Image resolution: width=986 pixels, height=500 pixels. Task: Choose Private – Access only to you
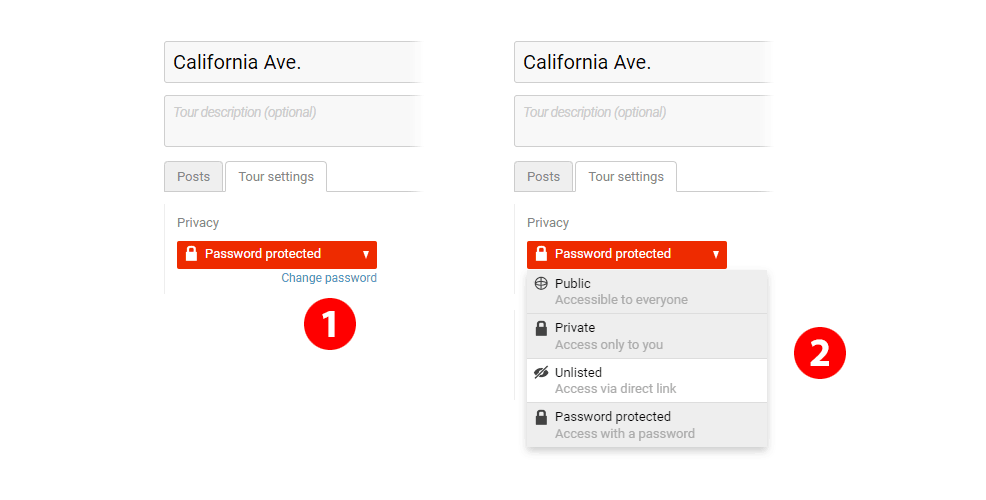click(647, 336)
